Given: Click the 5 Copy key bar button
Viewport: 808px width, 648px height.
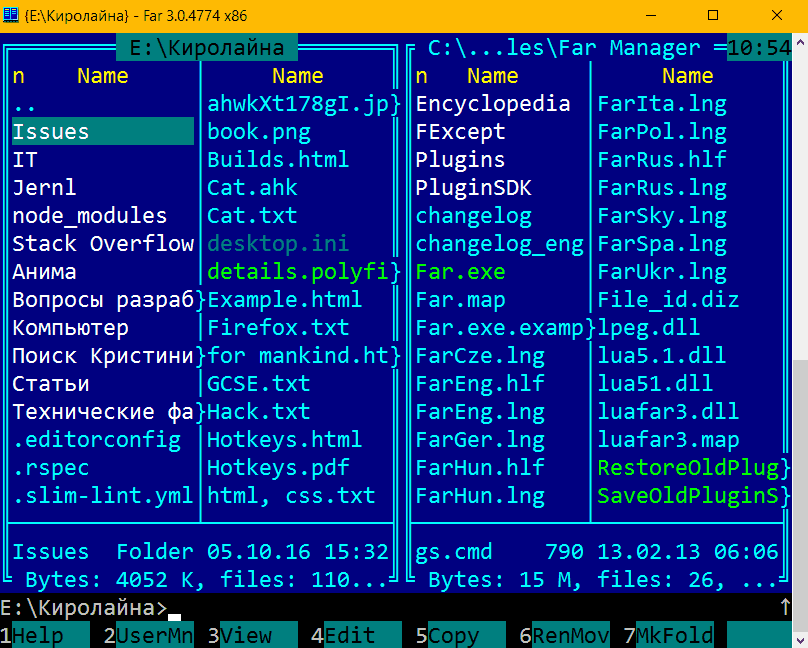Looking at the screenshot, I should pos(461,635).
